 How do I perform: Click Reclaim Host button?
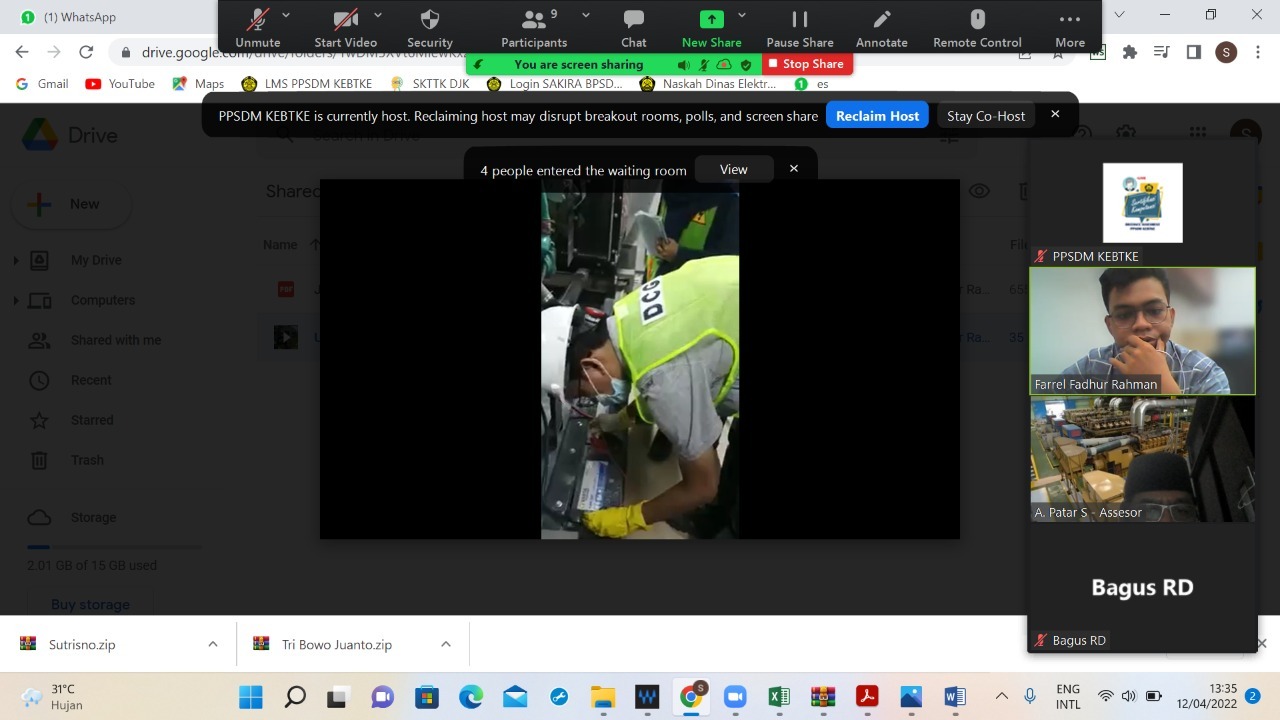(x=877, y=116)
